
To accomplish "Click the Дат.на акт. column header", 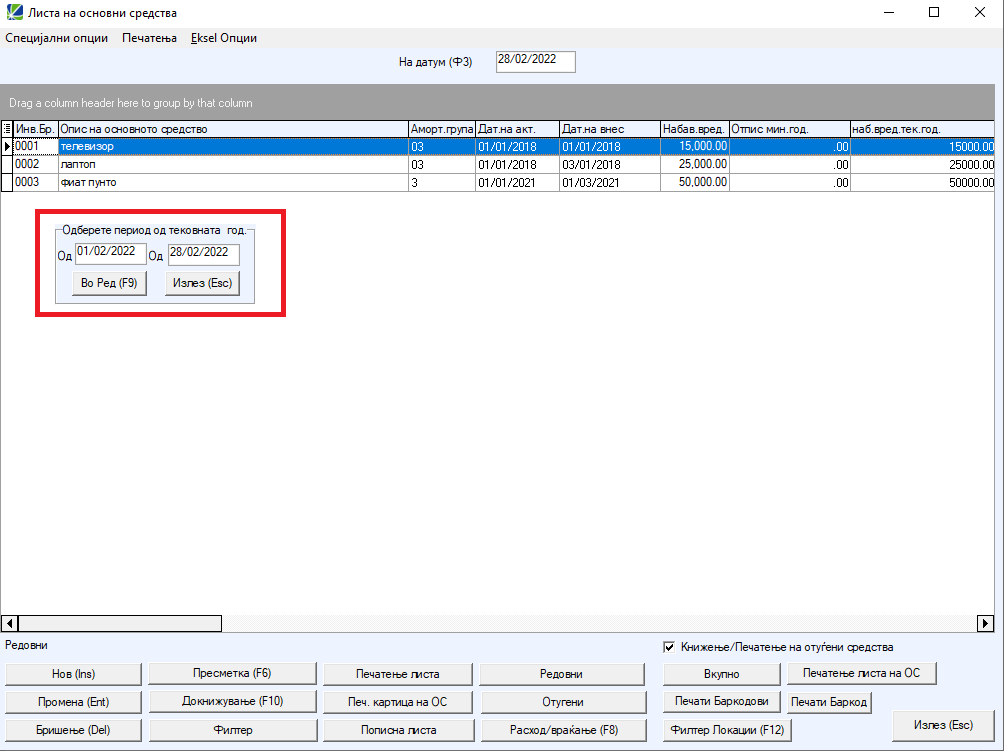I will (x=517, y=129).
